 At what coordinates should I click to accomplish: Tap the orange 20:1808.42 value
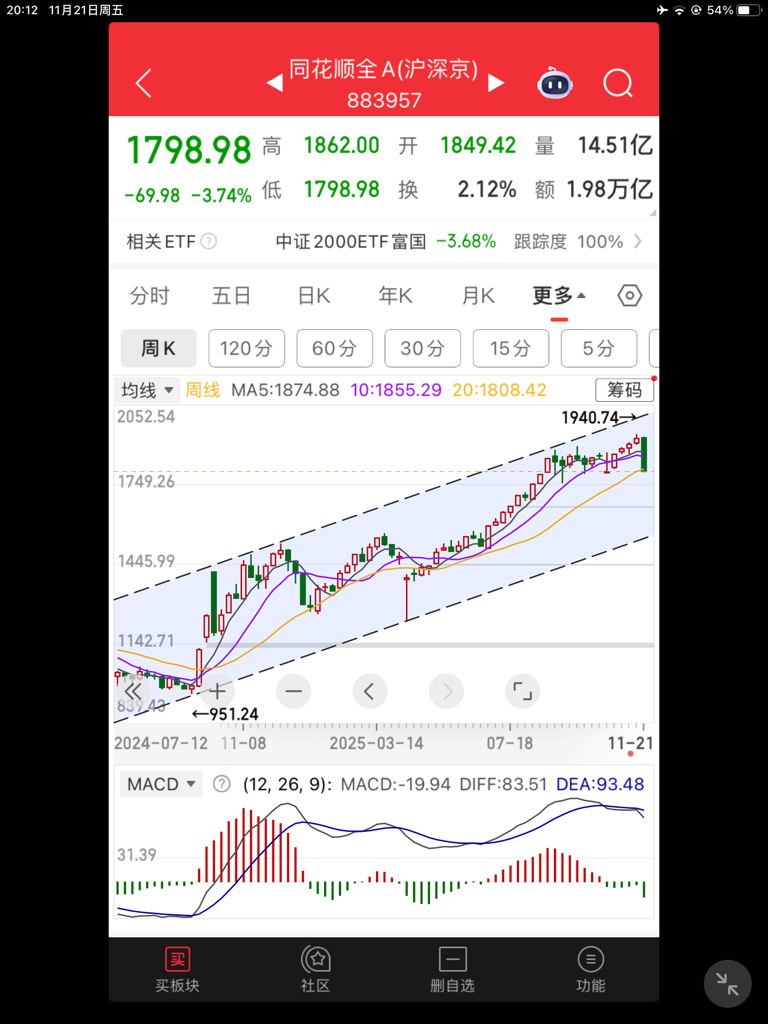(x=500, y=391)
